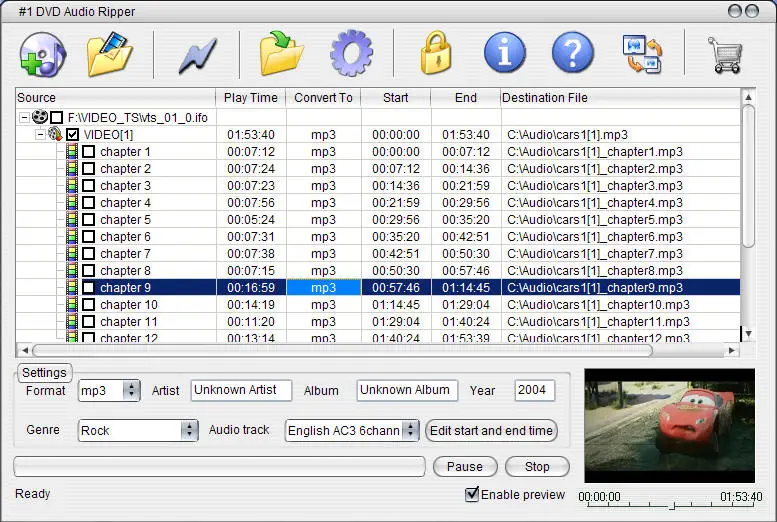Screen dimensions: 777x522
Task: Click the Play Time column header
Action: (x=251, y=98)
